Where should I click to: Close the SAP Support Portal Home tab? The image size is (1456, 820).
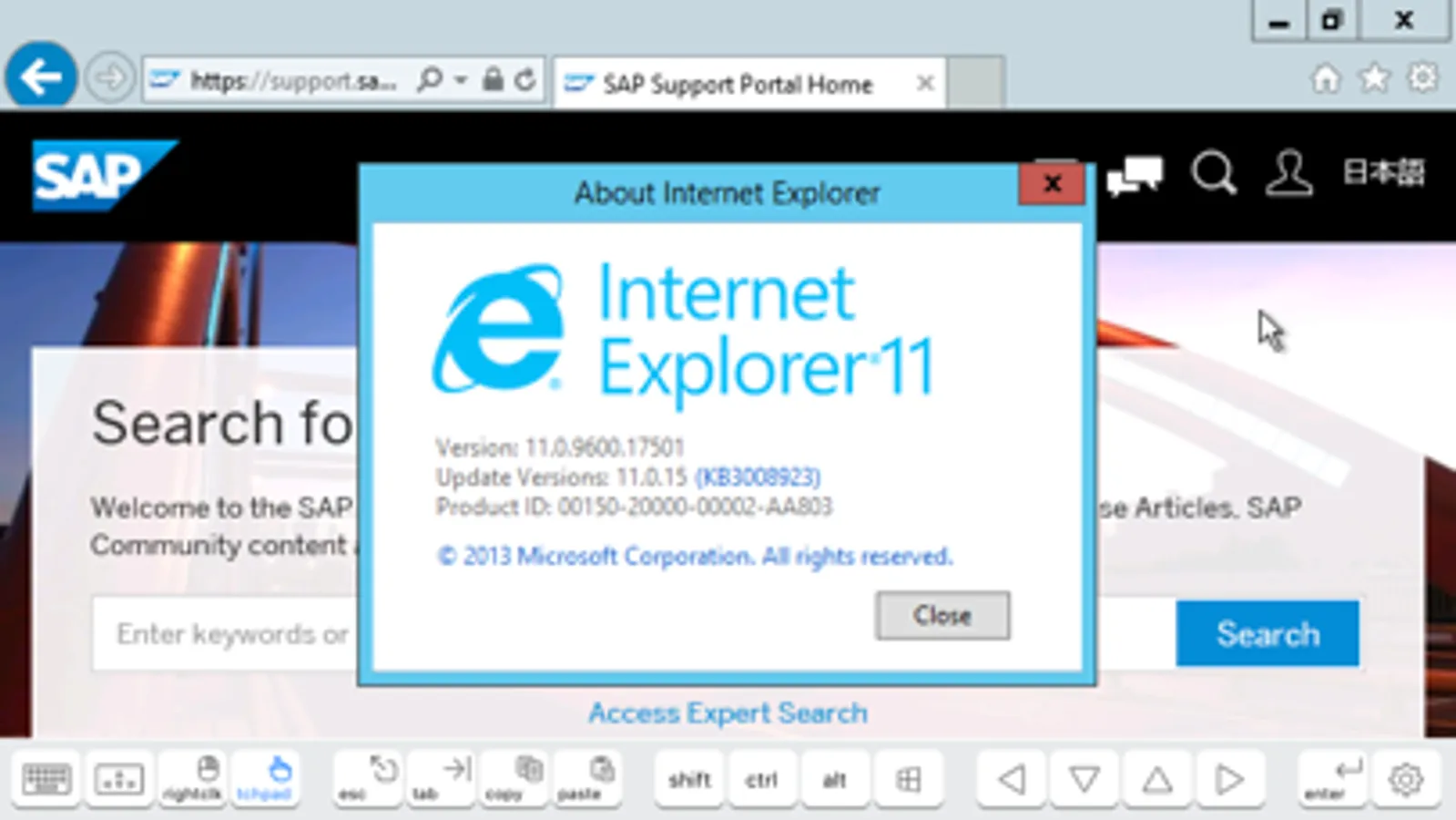925,83
